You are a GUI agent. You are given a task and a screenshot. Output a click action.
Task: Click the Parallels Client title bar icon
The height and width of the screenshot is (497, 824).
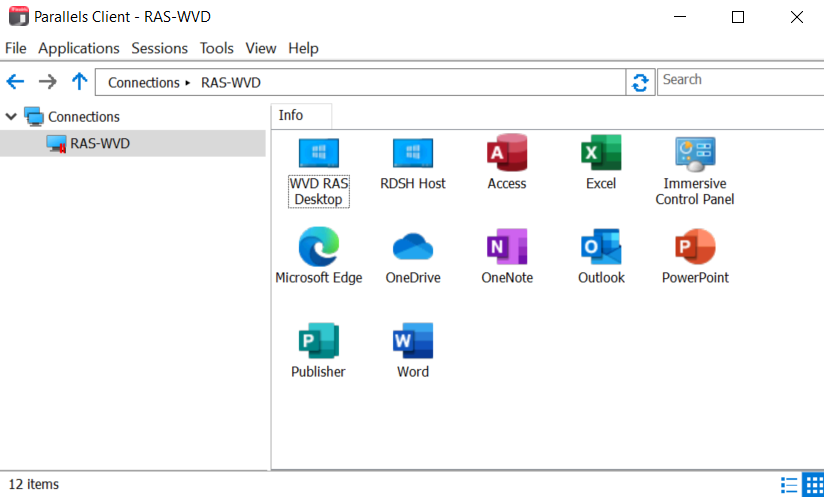pyautogui.click(x=19, y=16)
